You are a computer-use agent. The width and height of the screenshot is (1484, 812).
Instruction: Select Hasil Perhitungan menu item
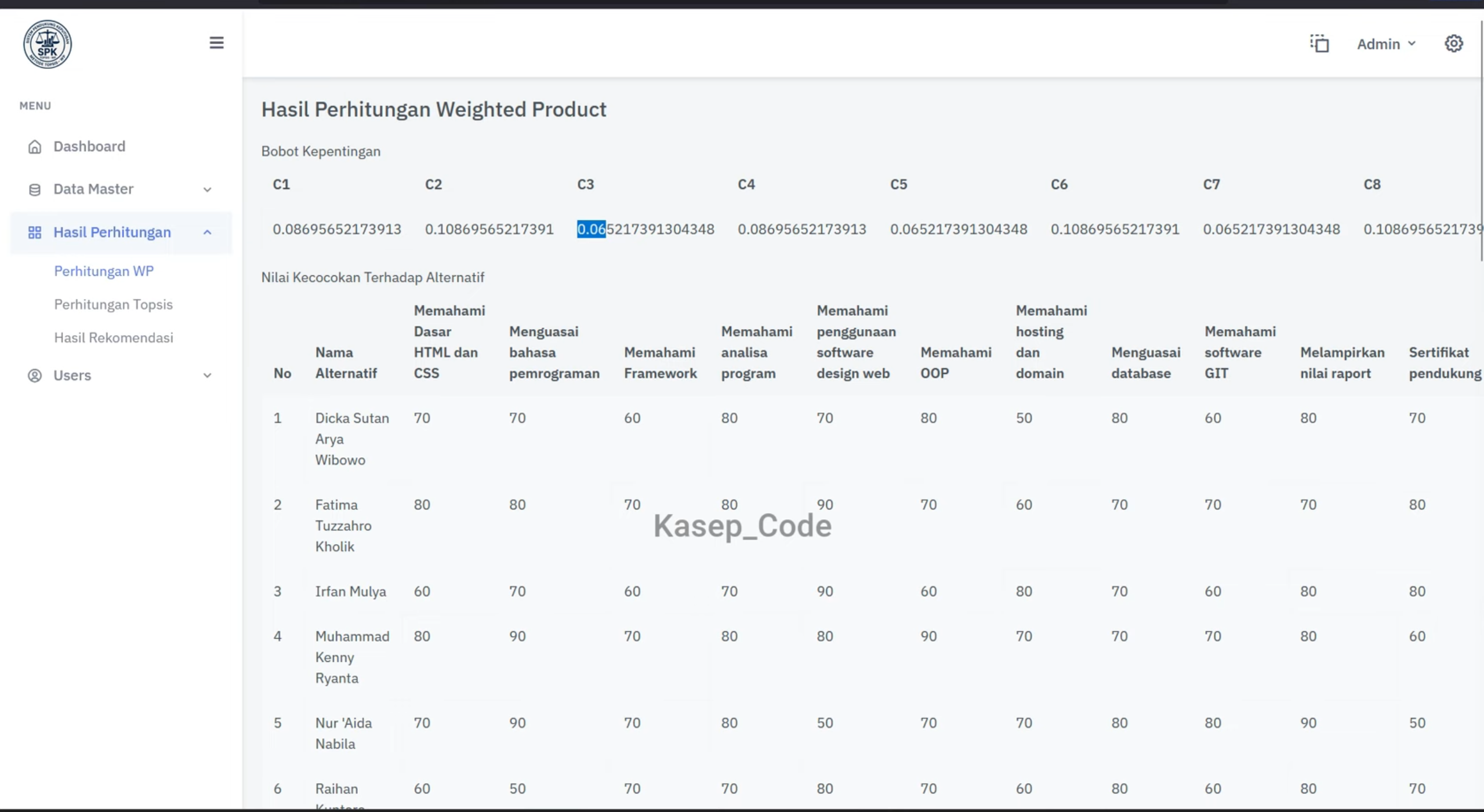121,232
